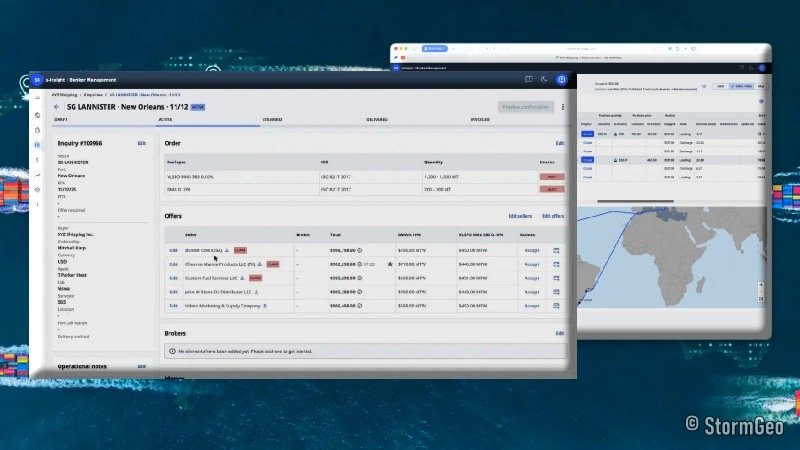The width and height of the screenshot is (800, 450).
Task: Click star icon on Chevron offer row
Action: click(390, 264)
